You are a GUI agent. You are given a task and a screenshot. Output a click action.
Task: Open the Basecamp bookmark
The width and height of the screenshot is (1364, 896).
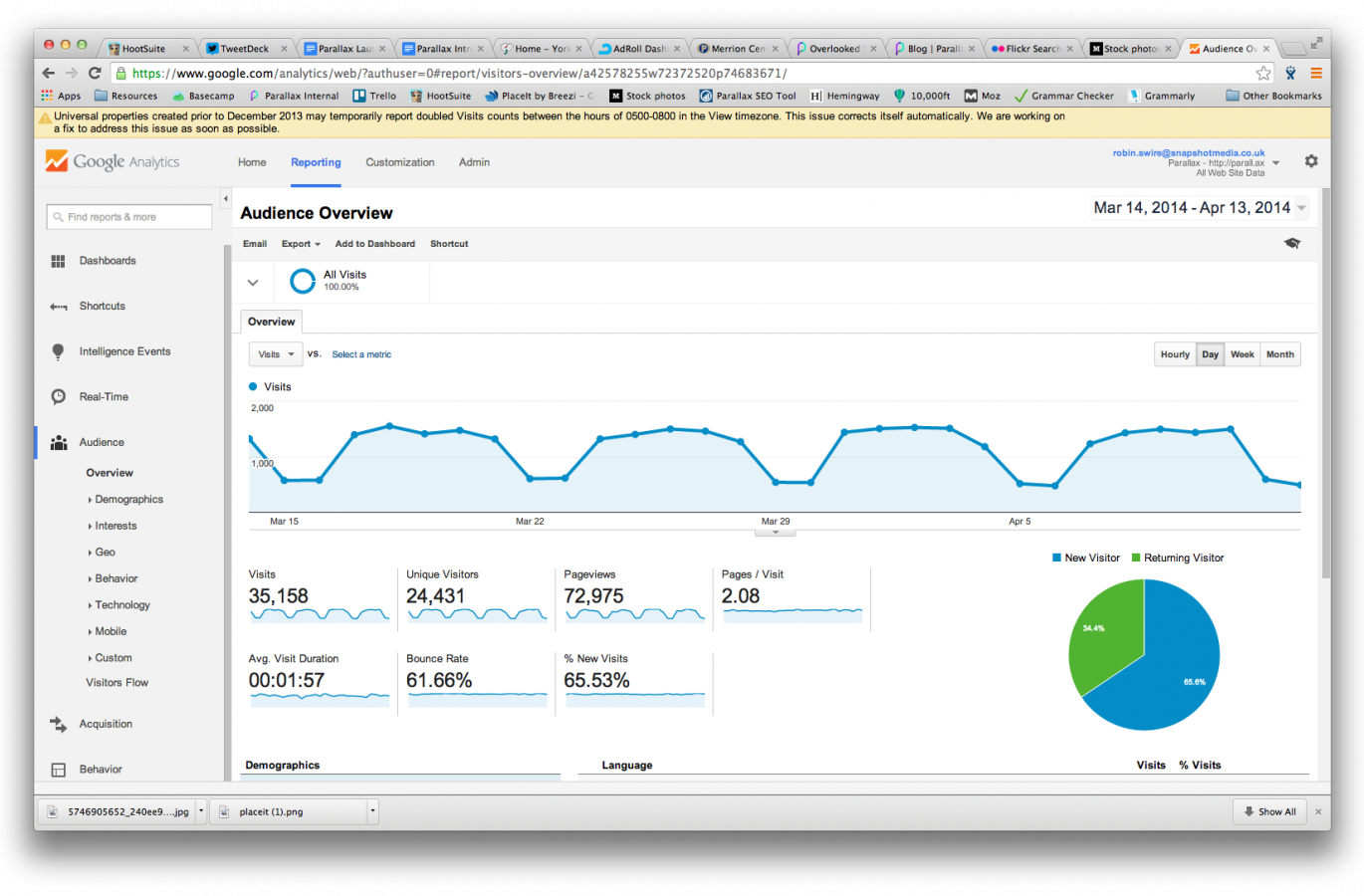[x=204, y=96]
